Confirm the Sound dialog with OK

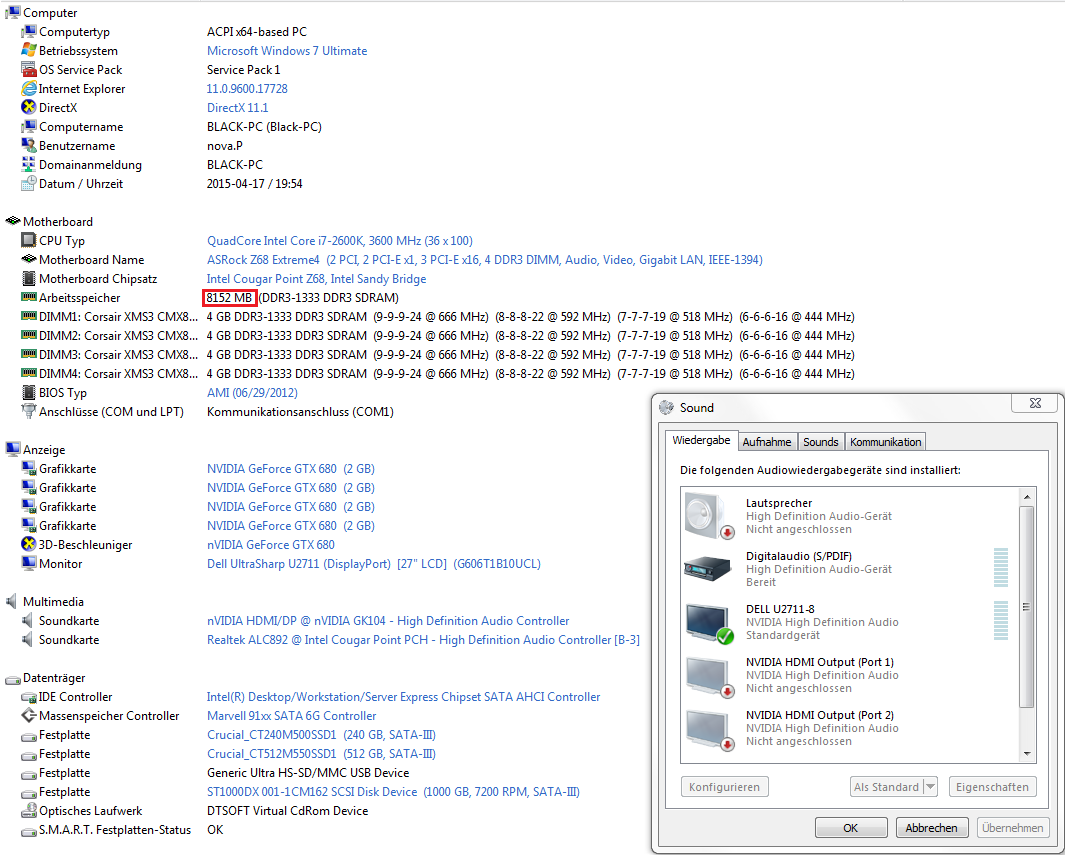[x=850, y=828]
